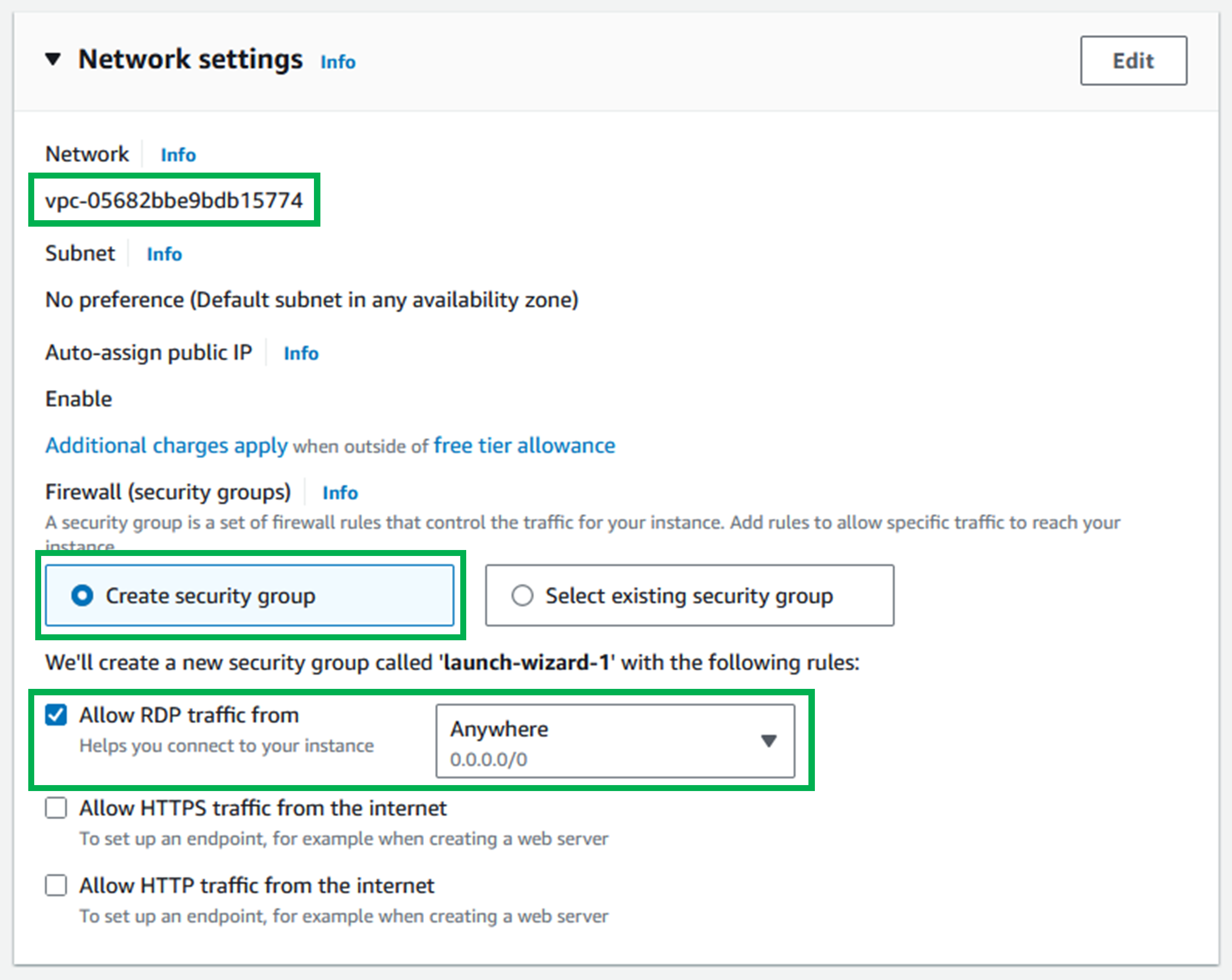Open the Info link next to Subnet
Screen dimensions: 1232x980
tap(165, 254)
